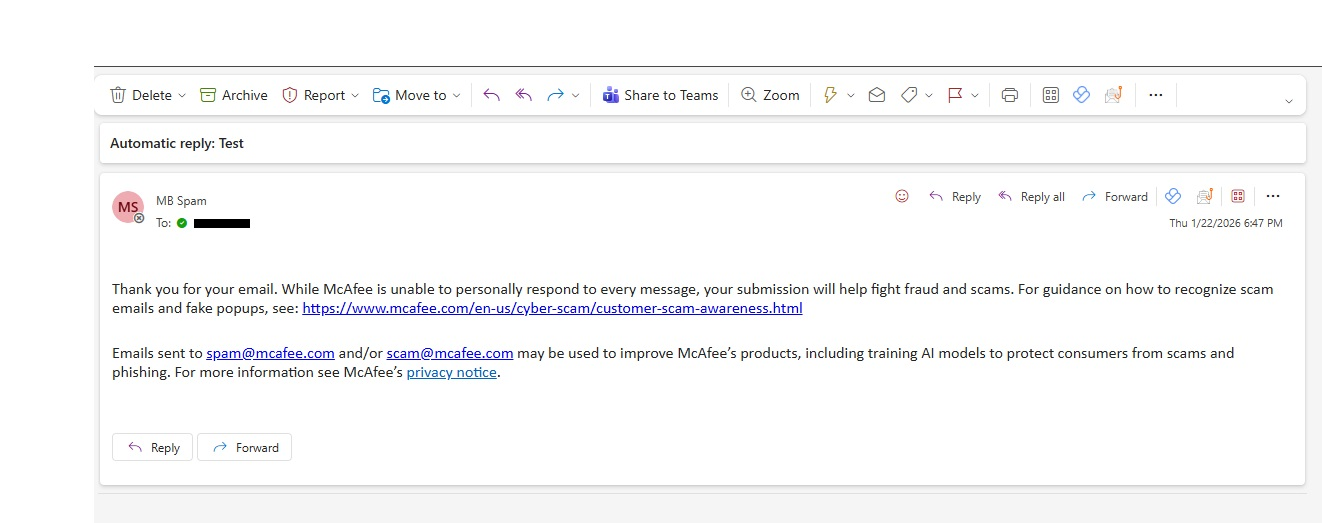Viewport: 1322px width, 523px height.
Task: Click the Viva Insights icon in toolbar
Action: pyautogui.click(x=1081, y=95)
